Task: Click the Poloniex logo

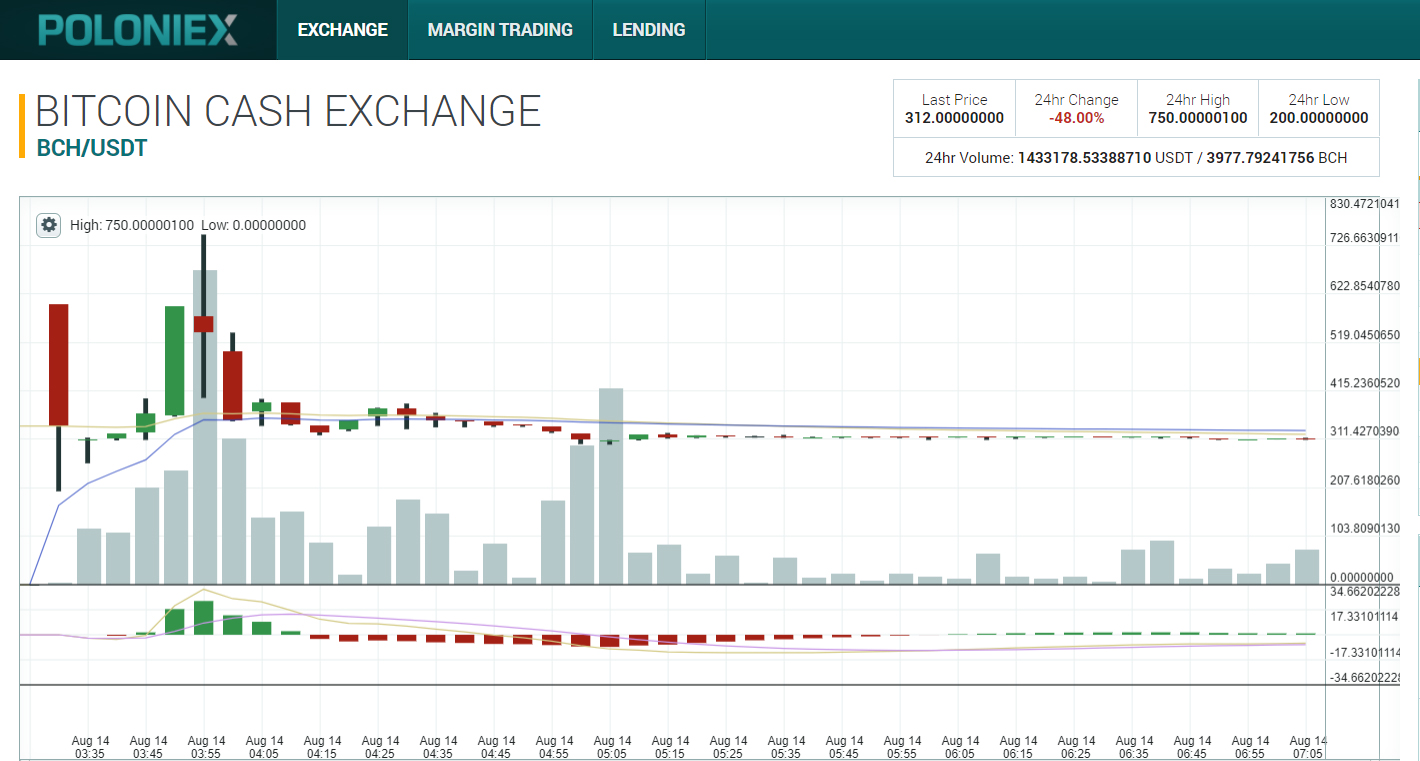Action: point(138,30)
